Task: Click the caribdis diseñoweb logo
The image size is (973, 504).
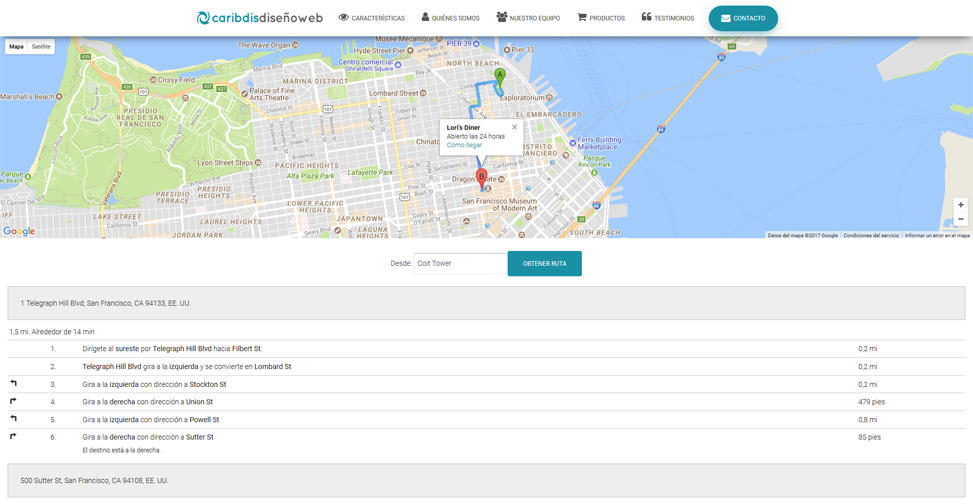Action: coord(259,18)
